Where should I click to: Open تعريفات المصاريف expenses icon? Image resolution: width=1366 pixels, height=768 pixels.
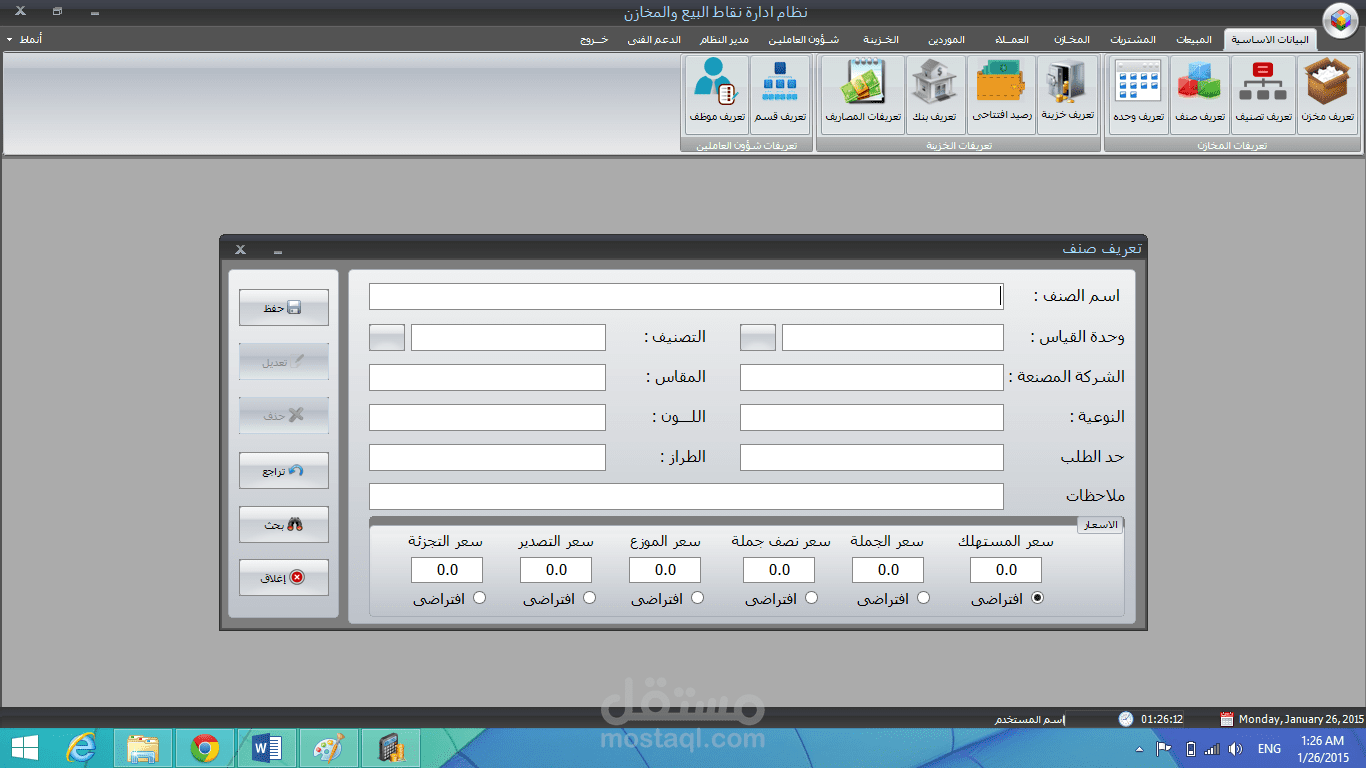coord(861,93)
